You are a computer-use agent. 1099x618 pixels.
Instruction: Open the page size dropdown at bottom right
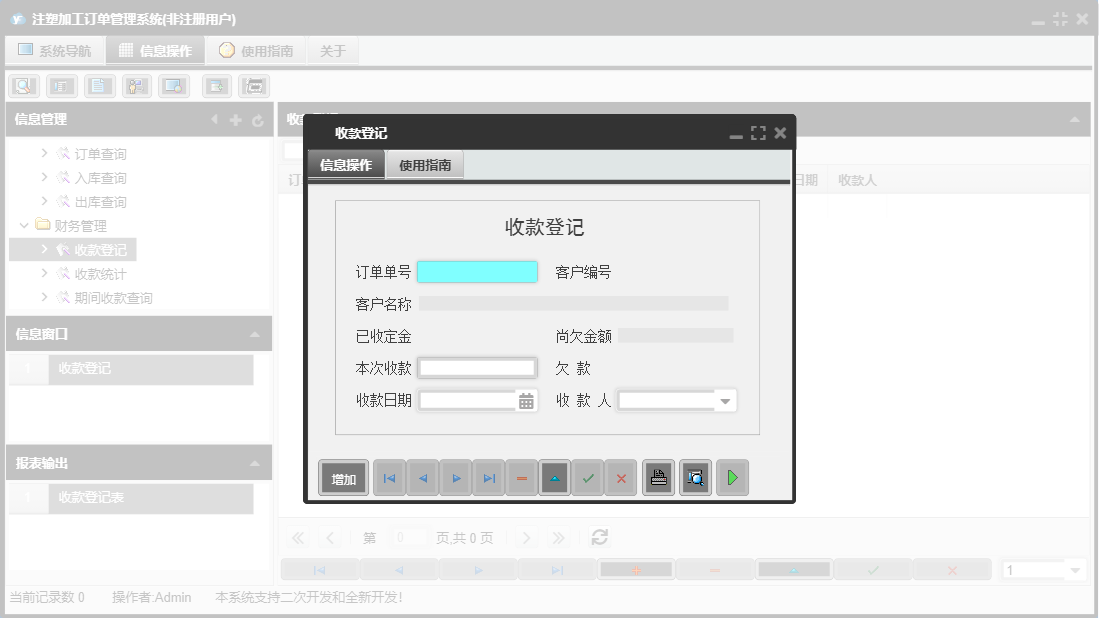point(1073,568)
